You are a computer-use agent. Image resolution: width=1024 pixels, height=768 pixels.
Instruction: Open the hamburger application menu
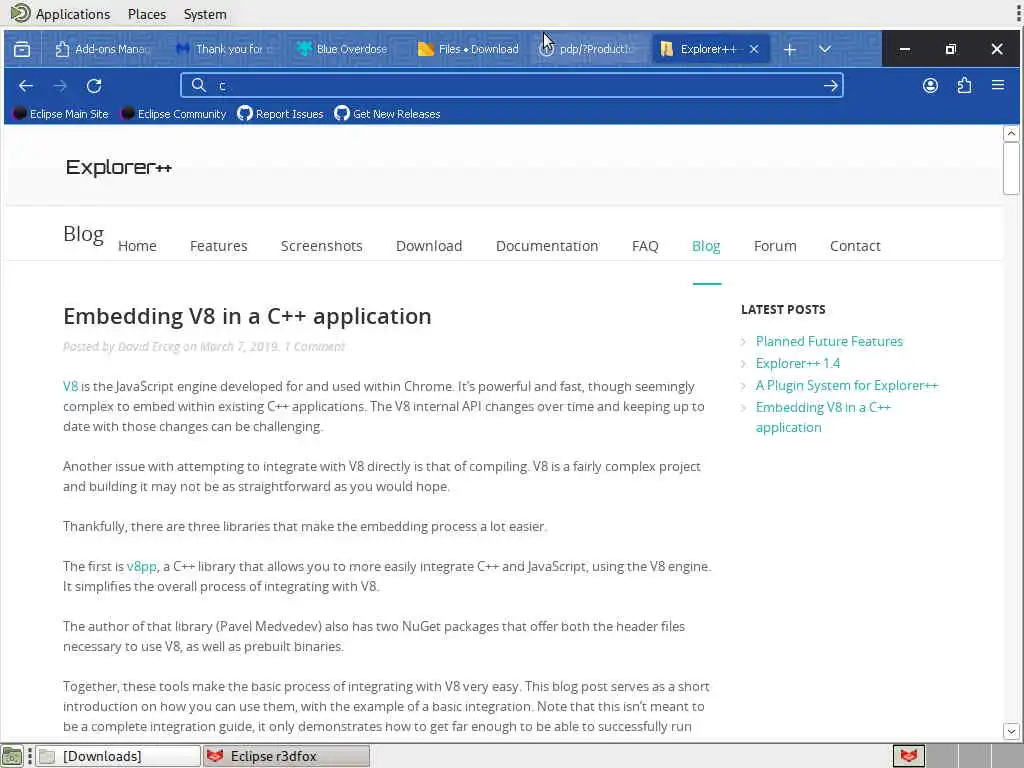point(998,85)
